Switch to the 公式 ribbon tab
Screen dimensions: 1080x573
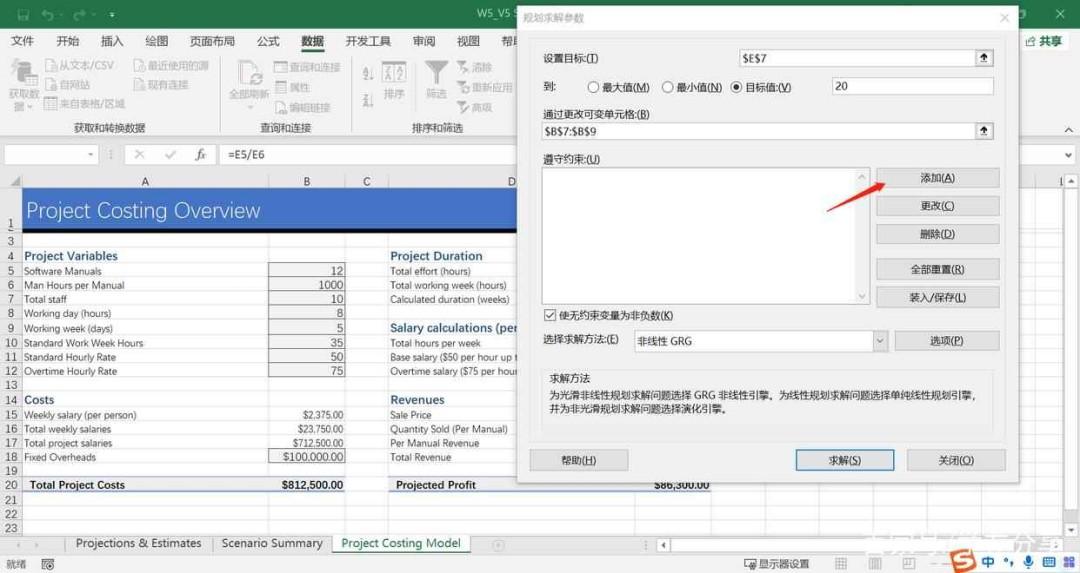pyautogui.click(x=268, y=41)
